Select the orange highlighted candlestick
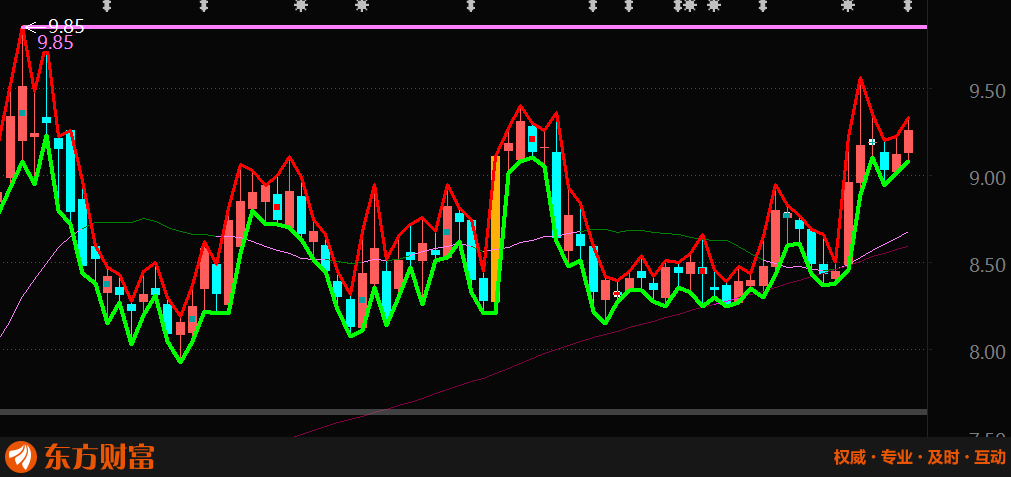 click(495, 229)
